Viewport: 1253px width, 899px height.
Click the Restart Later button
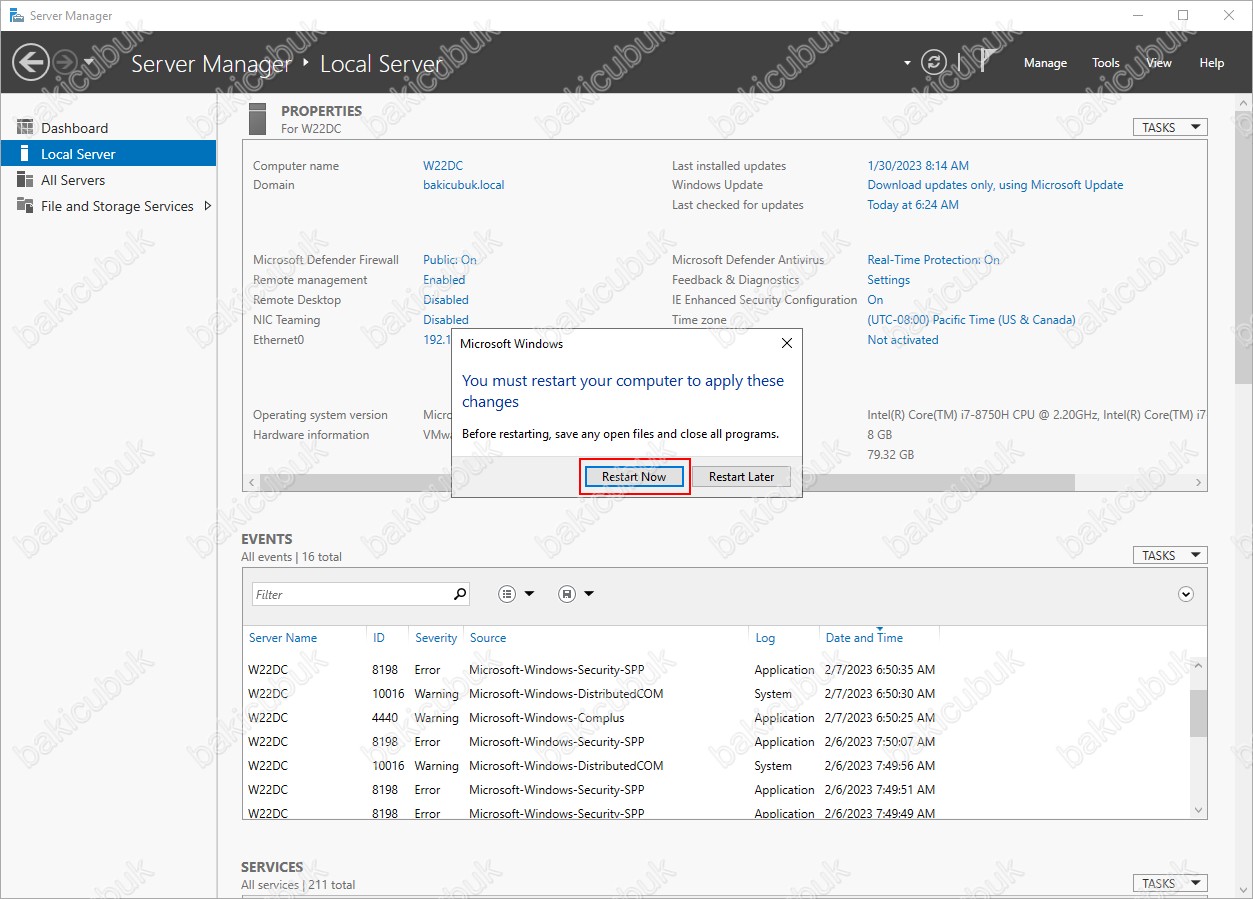point(741,477)
